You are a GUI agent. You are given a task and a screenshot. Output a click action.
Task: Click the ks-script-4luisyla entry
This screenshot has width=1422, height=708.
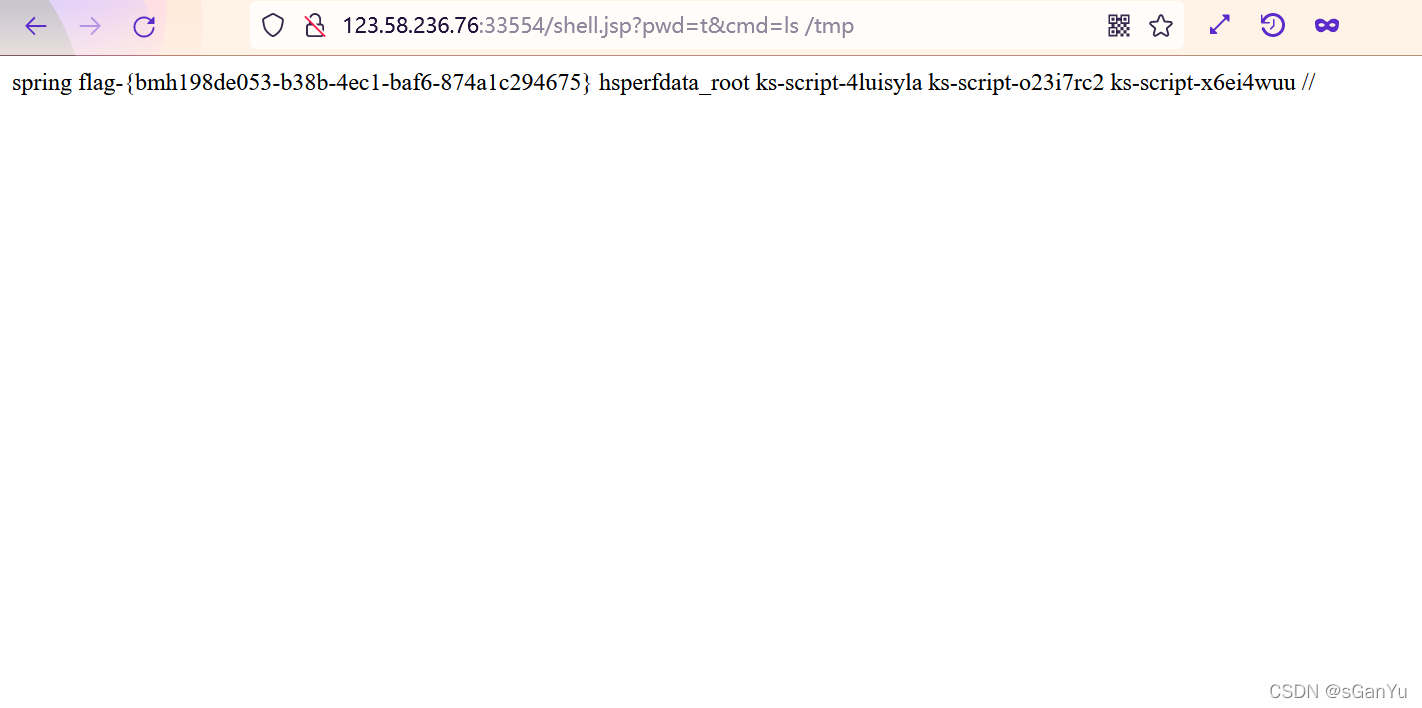pyautogui.click(x=839, y=84)
